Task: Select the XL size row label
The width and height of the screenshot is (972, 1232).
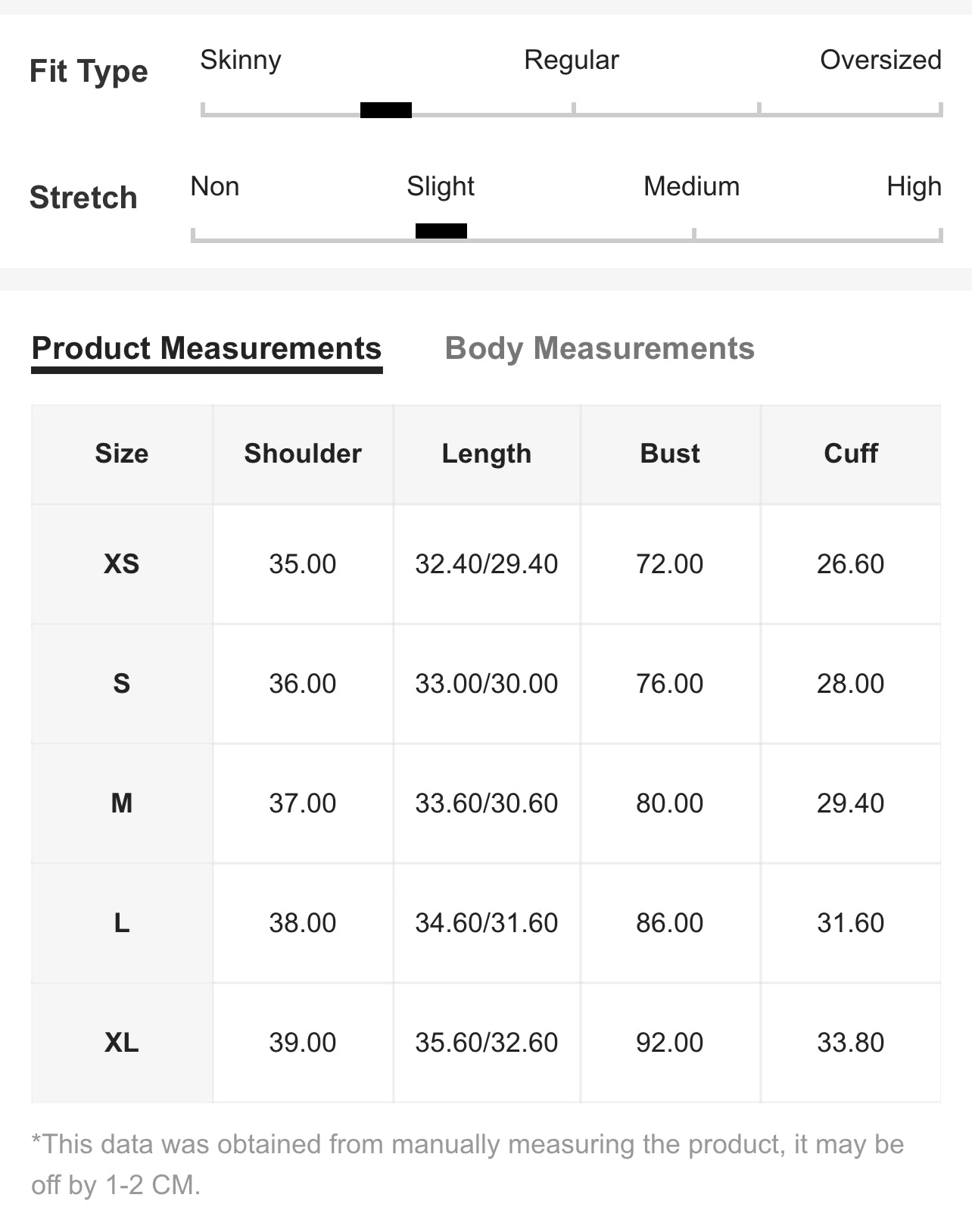Action: pyautogui.click(x=122, y=1043)
